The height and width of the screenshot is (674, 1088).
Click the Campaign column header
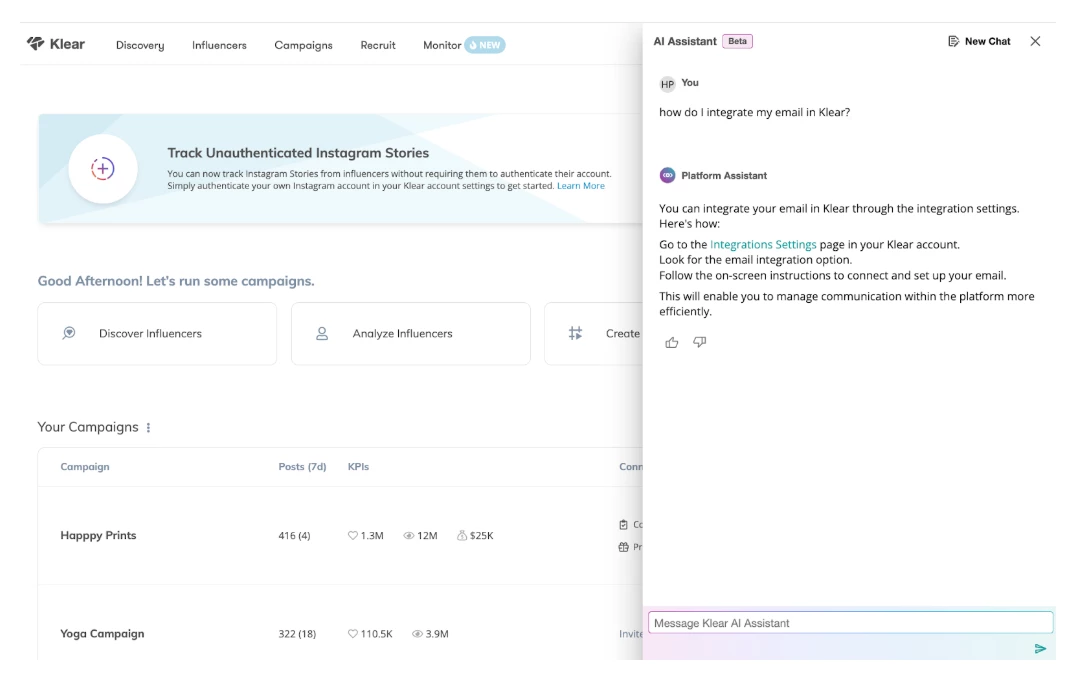click(85, 466)
